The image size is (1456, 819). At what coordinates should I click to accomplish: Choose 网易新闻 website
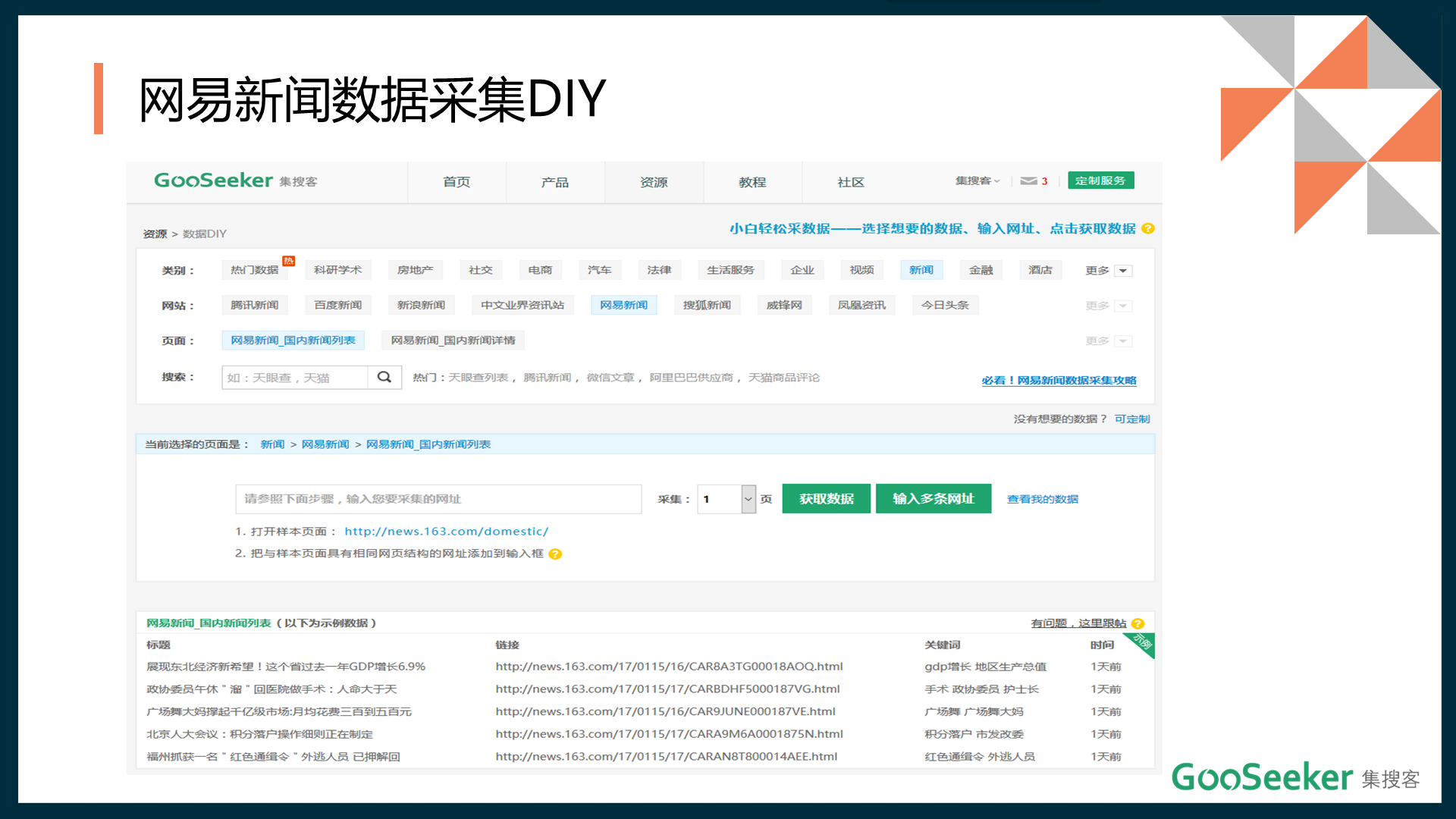624,305
